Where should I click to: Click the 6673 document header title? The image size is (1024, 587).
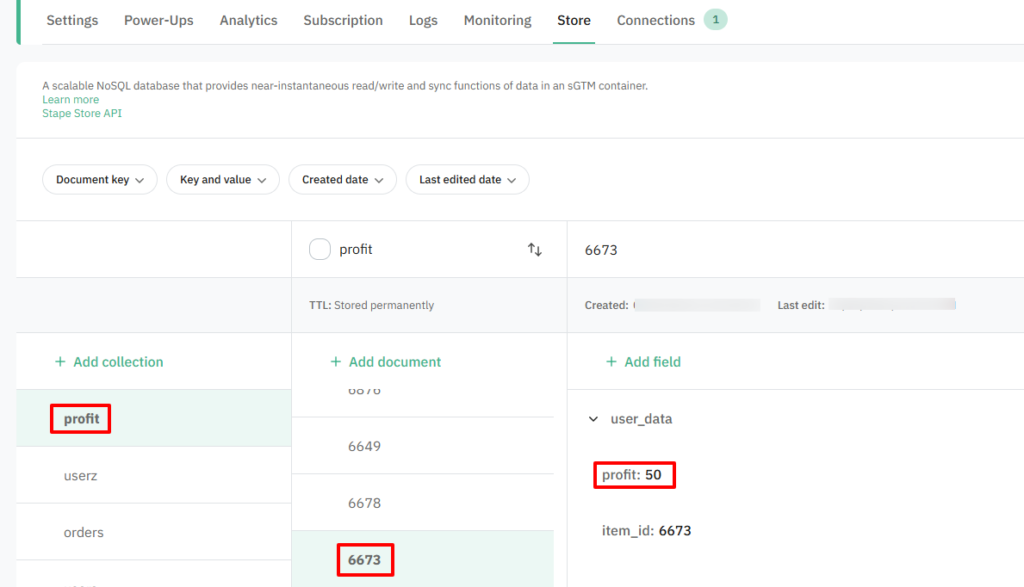click(x=601, y=250)
